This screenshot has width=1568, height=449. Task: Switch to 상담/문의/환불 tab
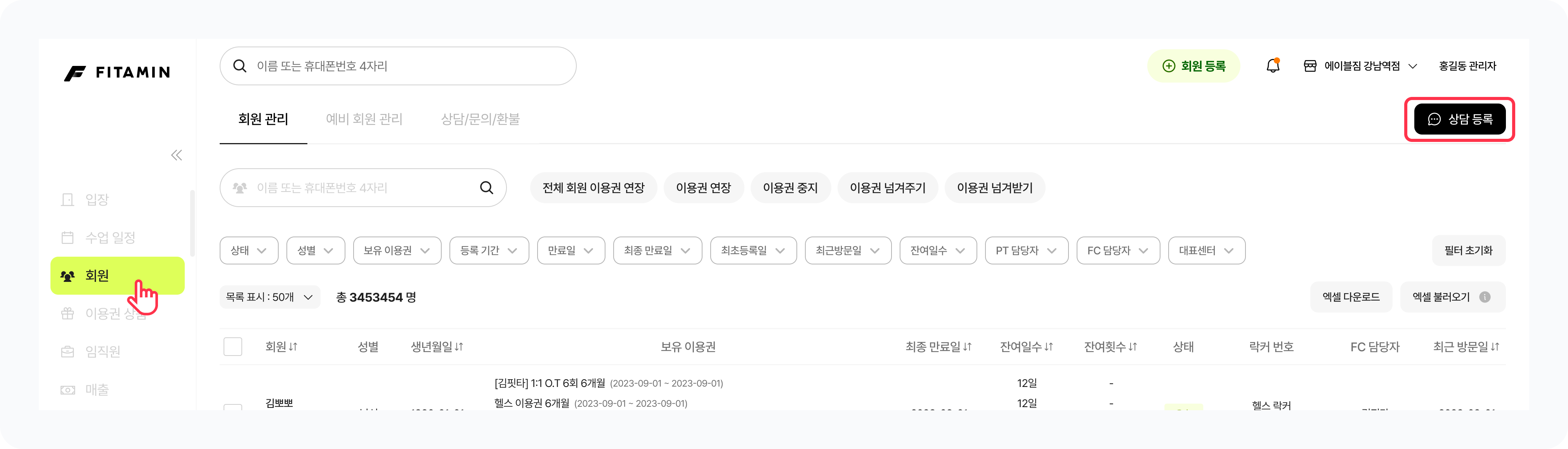tap(480, 119)
